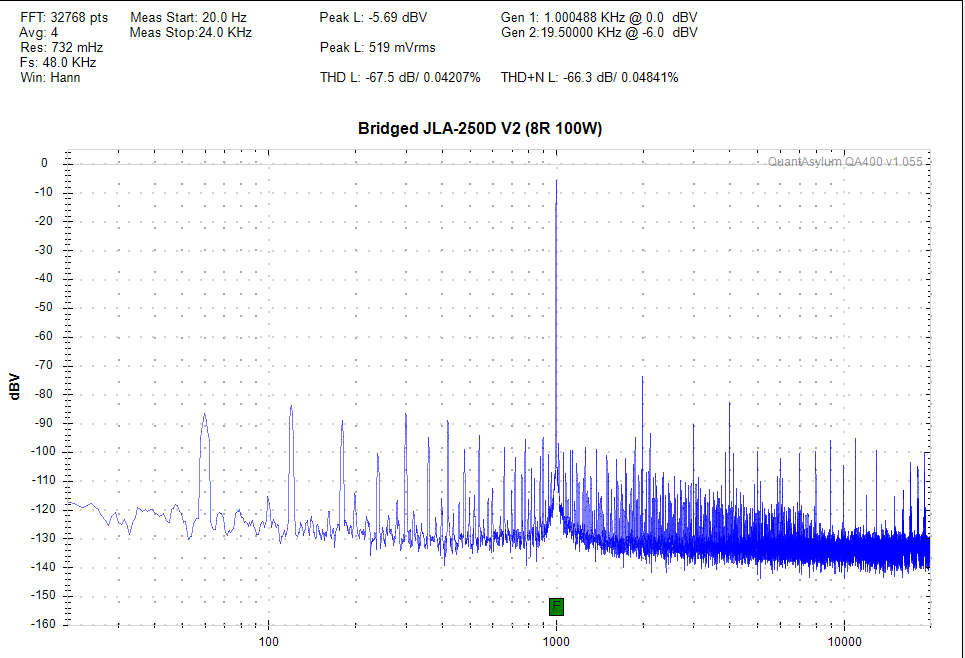
Task: Click the 1000 Hz x-axis label
Action: point(556,642)
